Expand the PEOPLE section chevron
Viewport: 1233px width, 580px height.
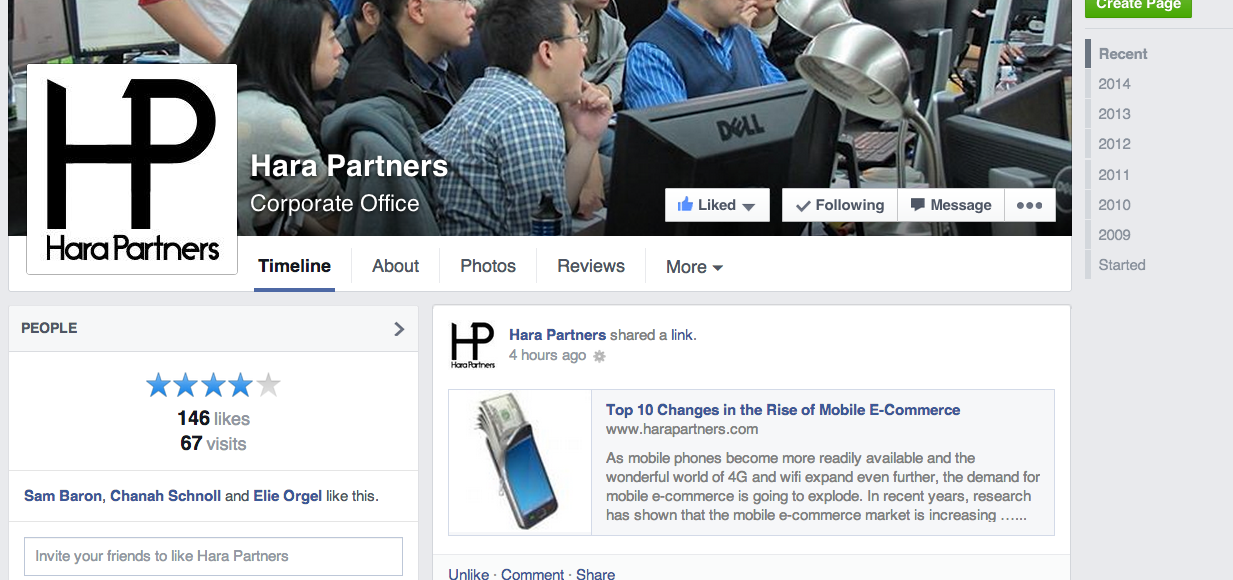point(399,328)
